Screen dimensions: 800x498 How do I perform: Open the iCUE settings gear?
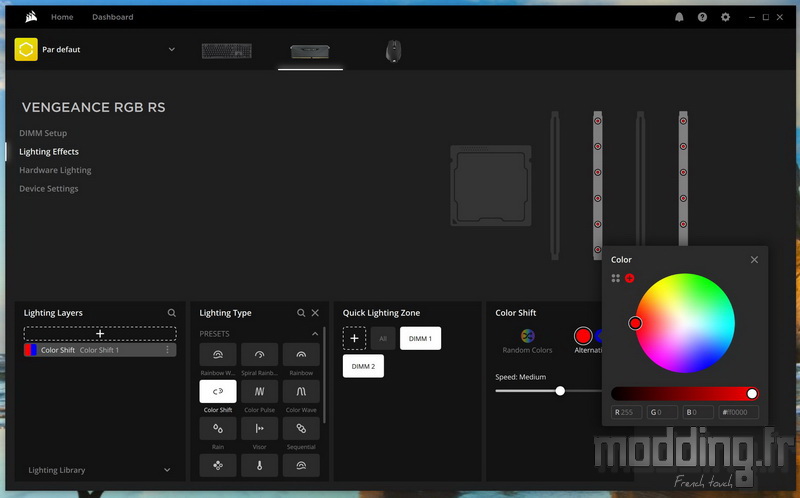(x=726, y=17)
